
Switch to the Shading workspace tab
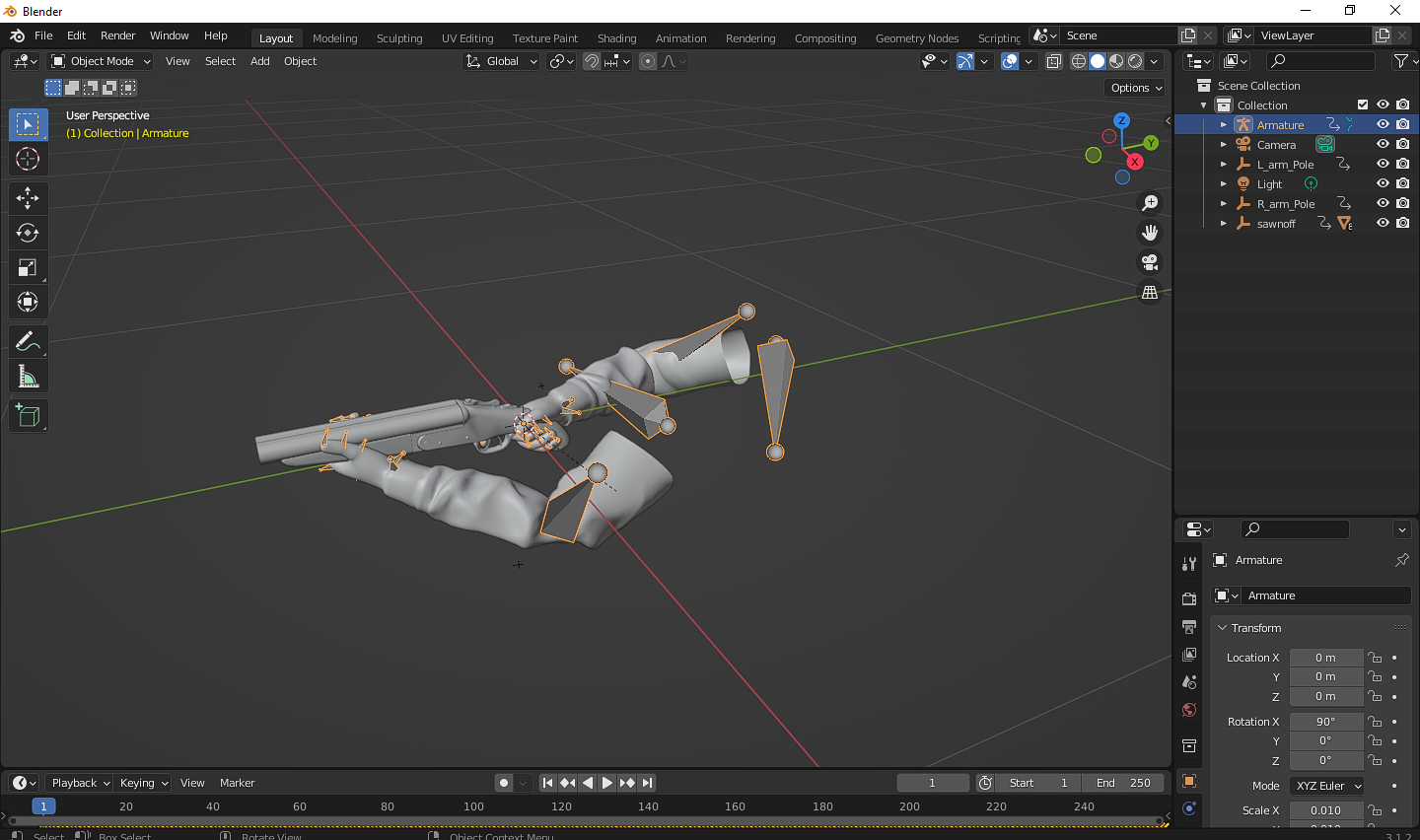pyautogui.click(x=616, y=38)
